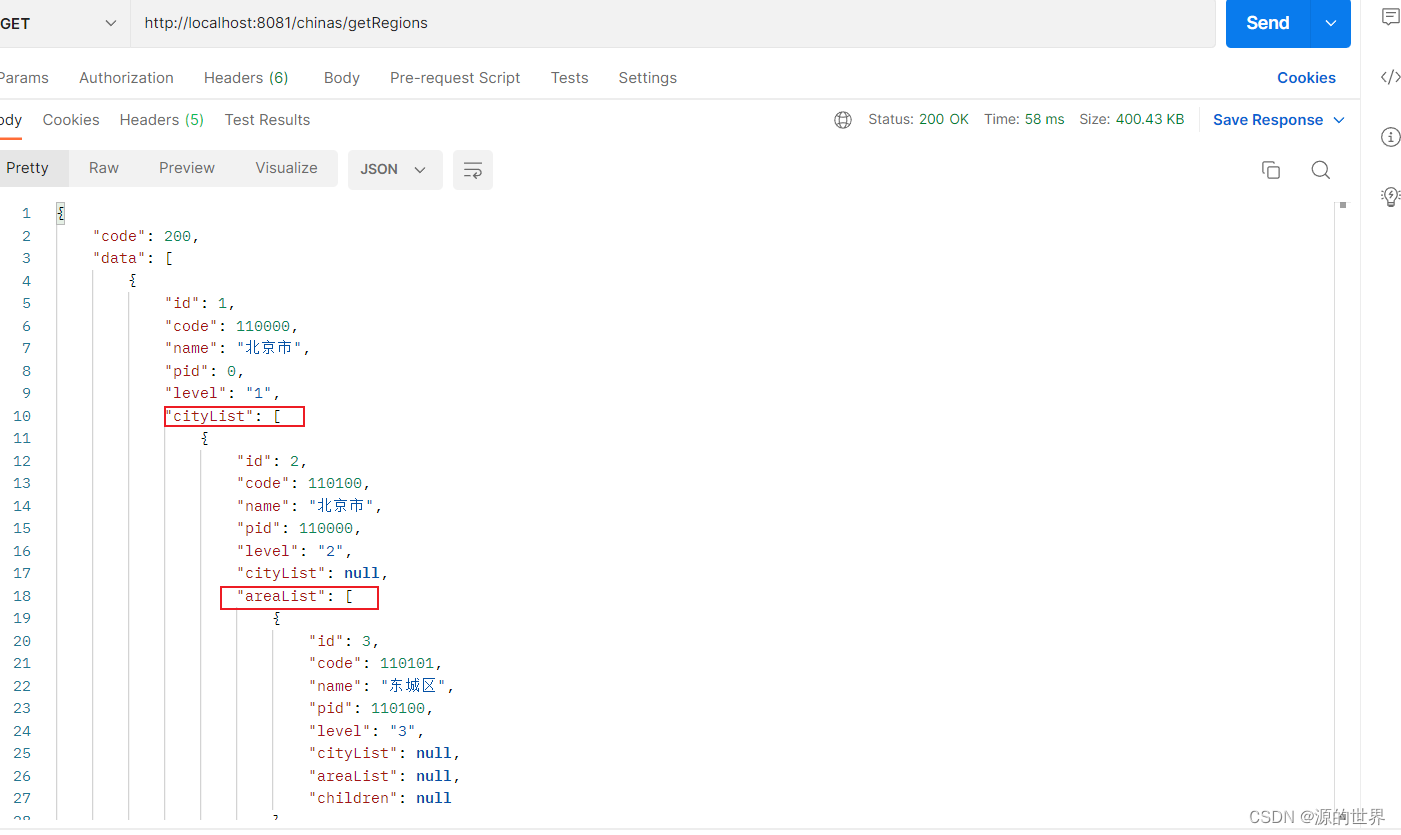The image size is (1401, 835).
Task: Click the "code": 200 line
Action: point(146,236)
